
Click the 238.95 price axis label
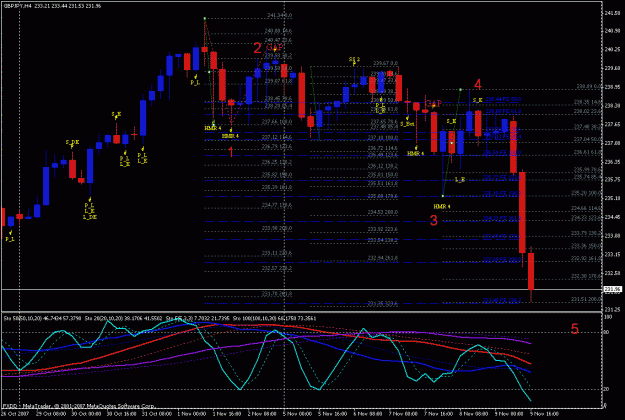(612, 87)
